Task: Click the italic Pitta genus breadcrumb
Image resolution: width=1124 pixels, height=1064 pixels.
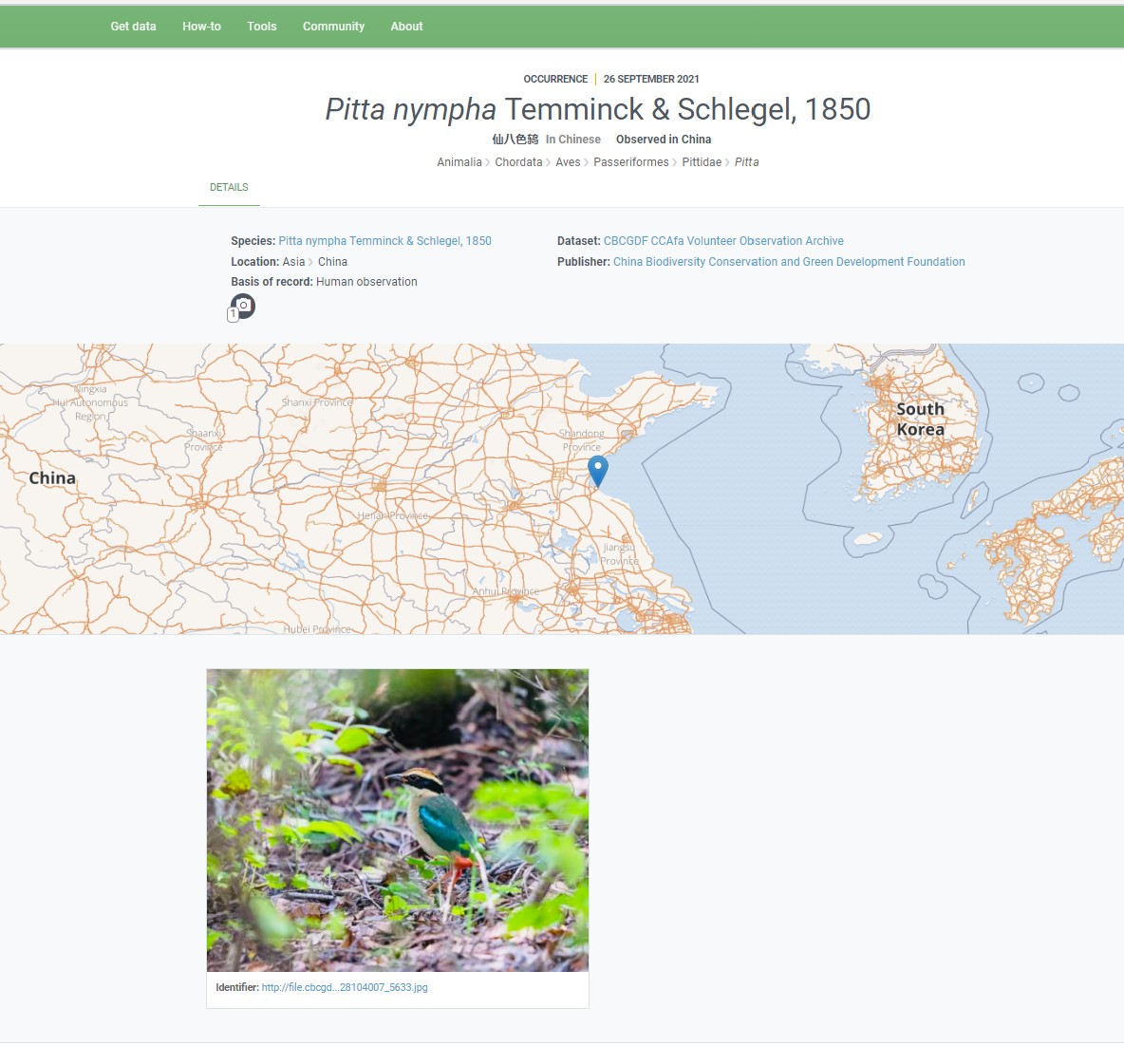Action: [x=747, y=162]
